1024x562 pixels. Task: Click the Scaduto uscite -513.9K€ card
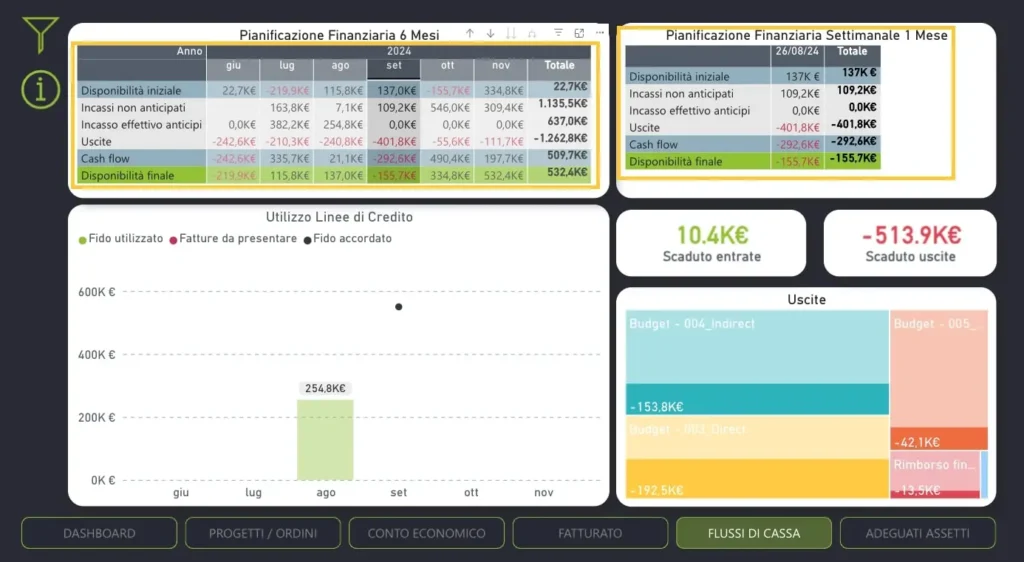pos(910,243)
